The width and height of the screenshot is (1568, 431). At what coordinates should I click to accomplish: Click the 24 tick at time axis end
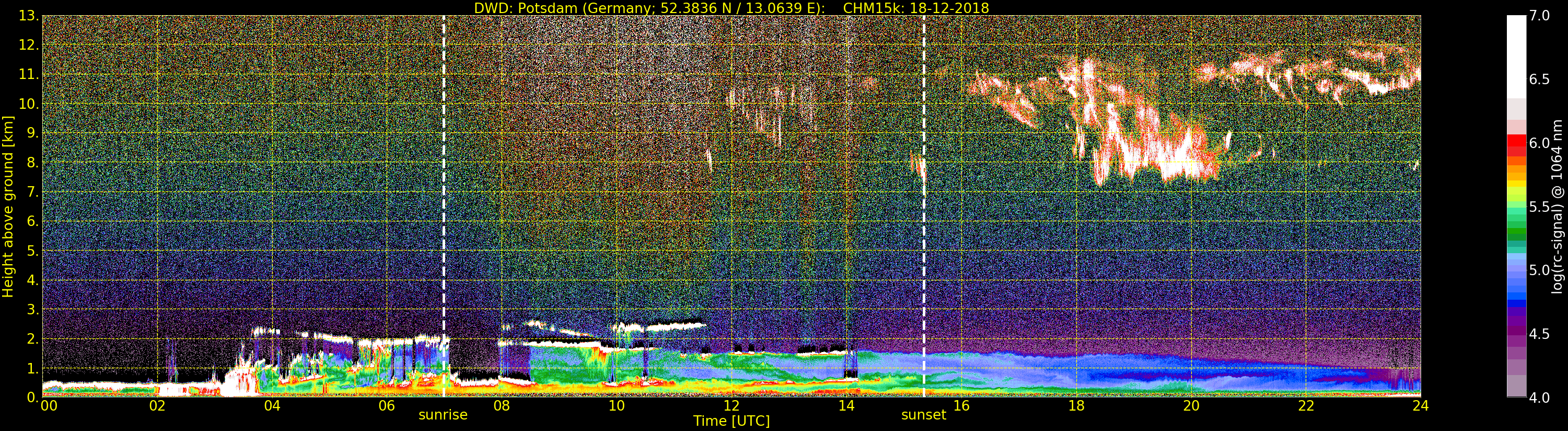tap(1420, 405)
